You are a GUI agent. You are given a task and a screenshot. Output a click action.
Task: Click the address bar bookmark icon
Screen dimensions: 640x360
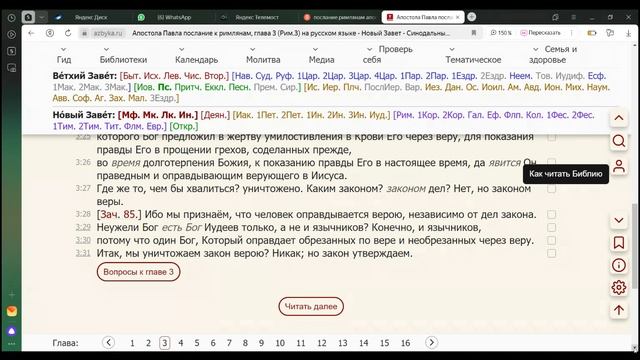[x=473, y=33]
